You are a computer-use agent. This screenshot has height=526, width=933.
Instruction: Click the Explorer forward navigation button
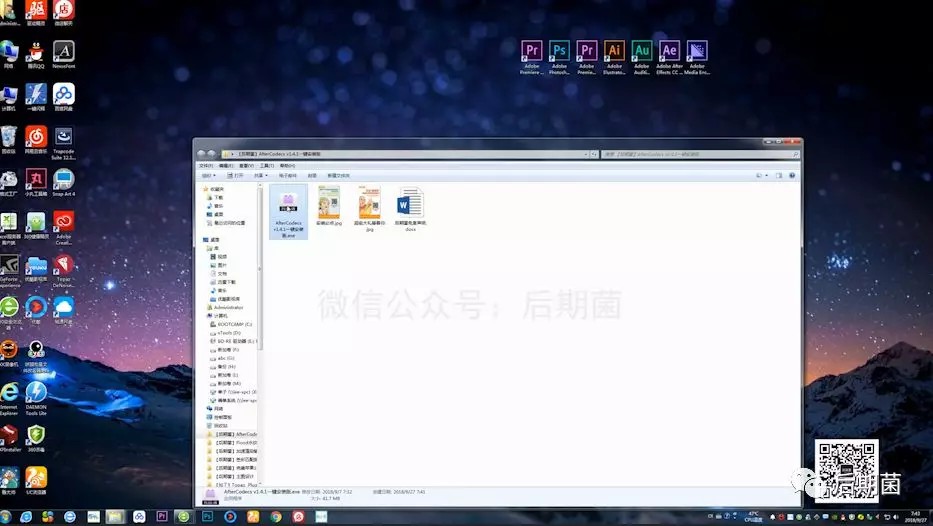click(x=211, y=154)
